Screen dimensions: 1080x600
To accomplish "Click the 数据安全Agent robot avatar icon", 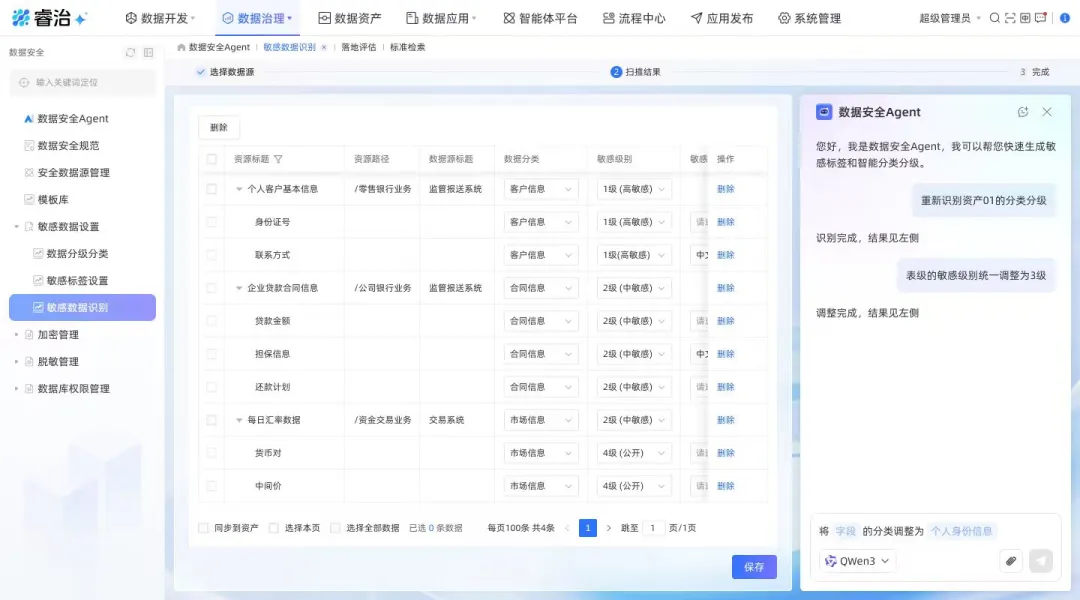I will coord(824,112).
